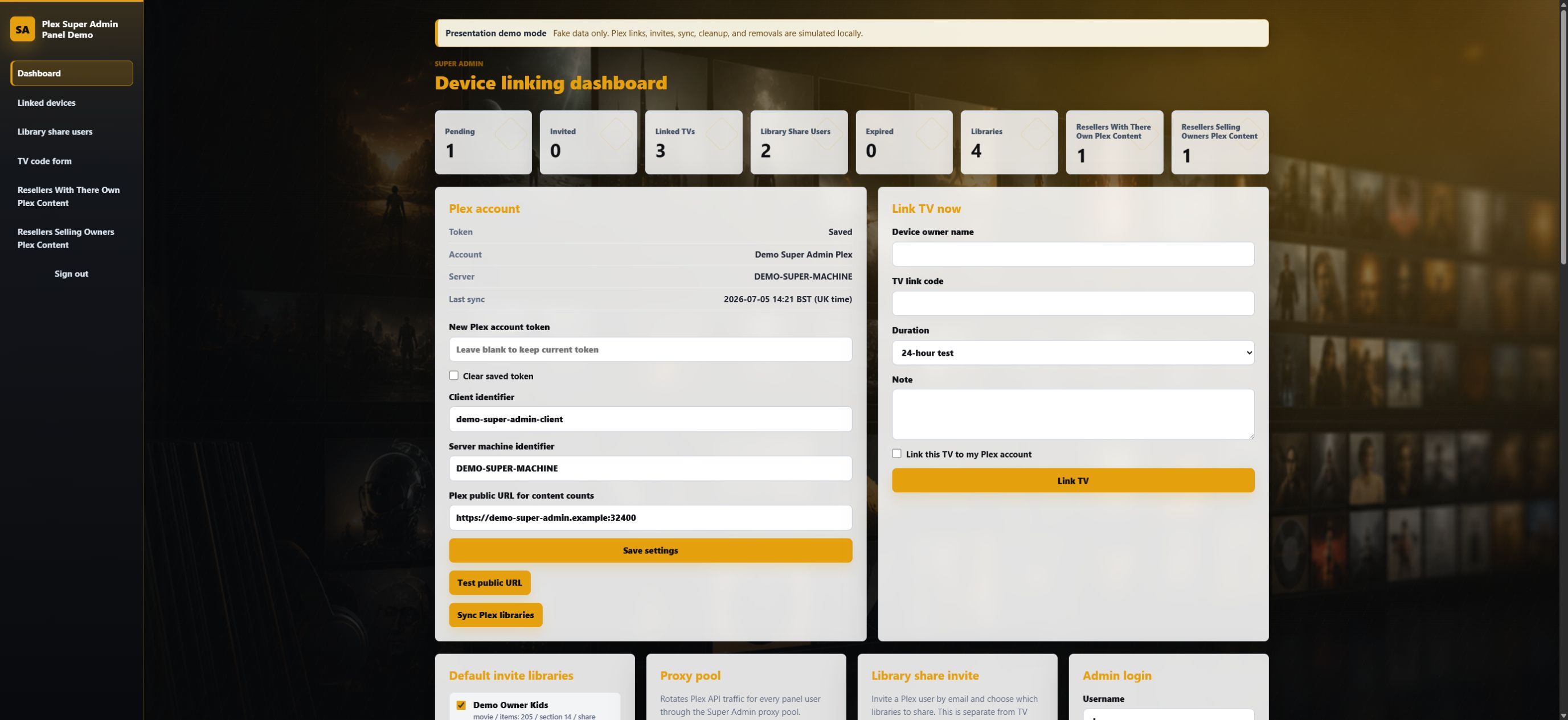Click the Expired stat card
The width and height of the screenshot is (1568, 720).
pyautogui.click(x=904, y=142)
